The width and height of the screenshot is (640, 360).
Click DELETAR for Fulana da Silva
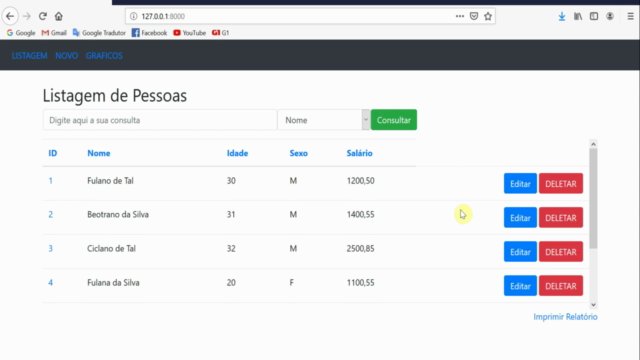[561, 286]
